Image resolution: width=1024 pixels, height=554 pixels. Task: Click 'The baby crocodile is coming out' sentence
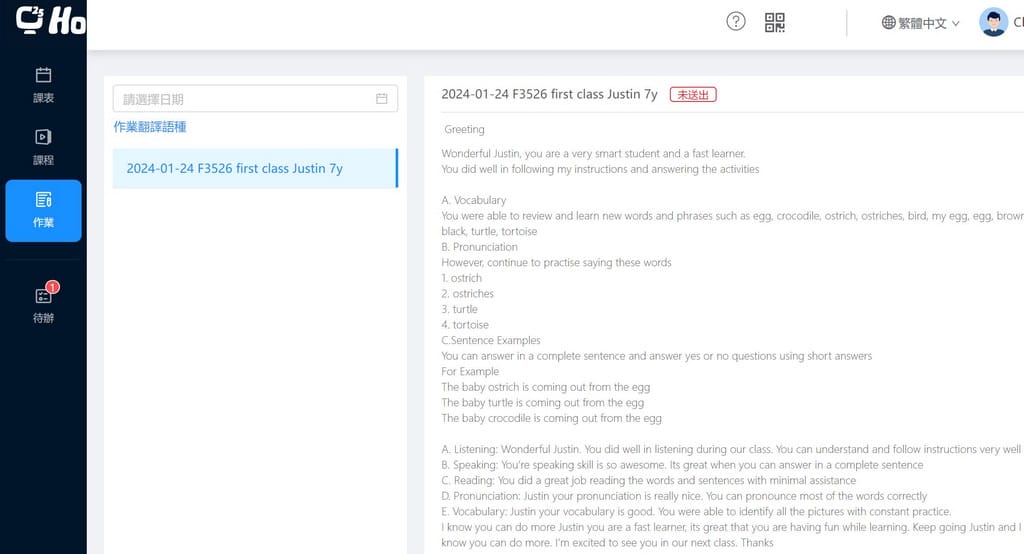coord(552,419)
